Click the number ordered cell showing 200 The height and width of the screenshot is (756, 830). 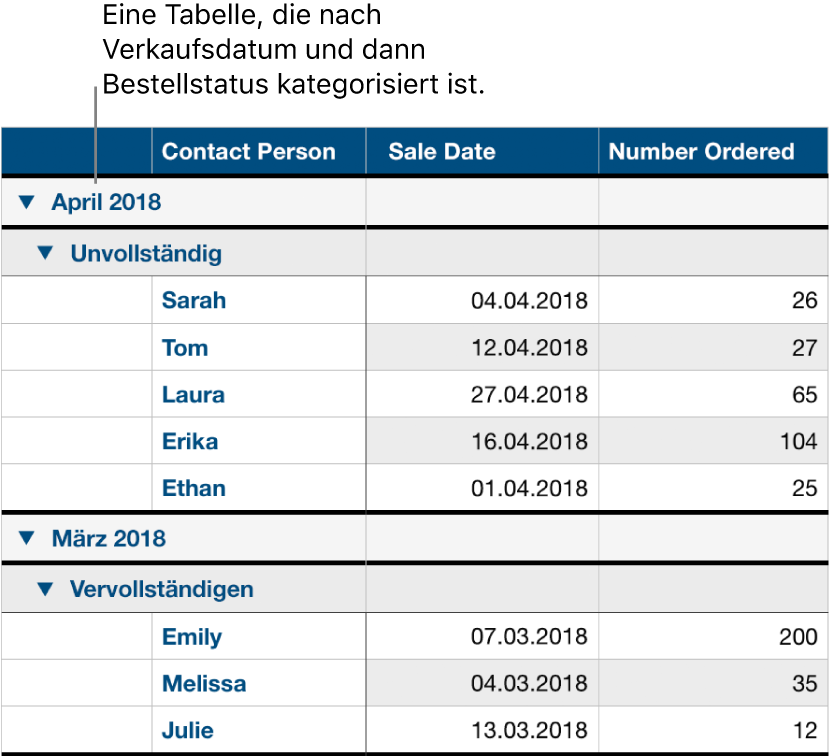tap(797, 637)
